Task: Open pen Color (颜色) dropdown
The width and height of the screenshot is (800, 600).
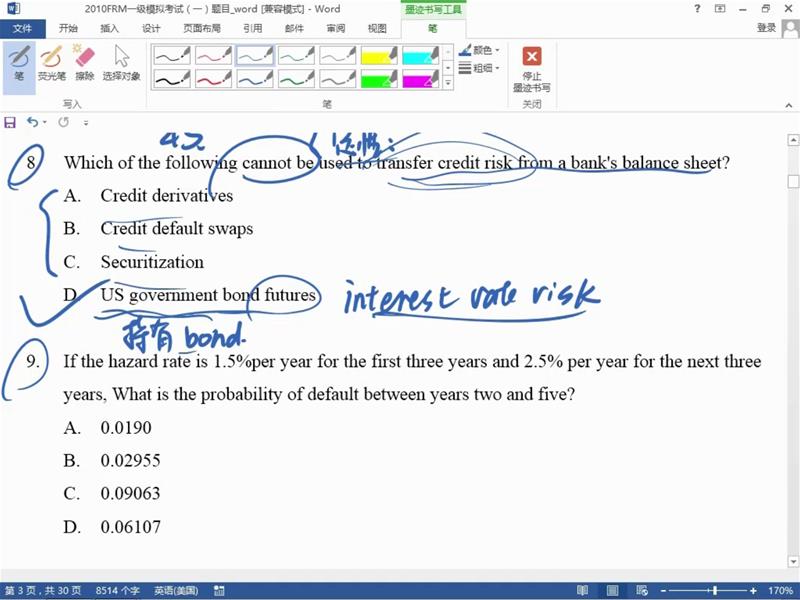Action: (x=479, y=50)
